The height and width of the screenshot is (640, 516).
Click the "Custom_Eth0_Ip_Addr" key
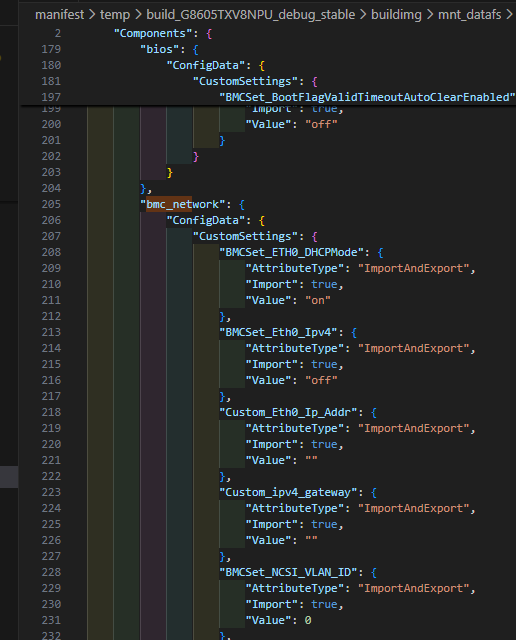[288, 412]
